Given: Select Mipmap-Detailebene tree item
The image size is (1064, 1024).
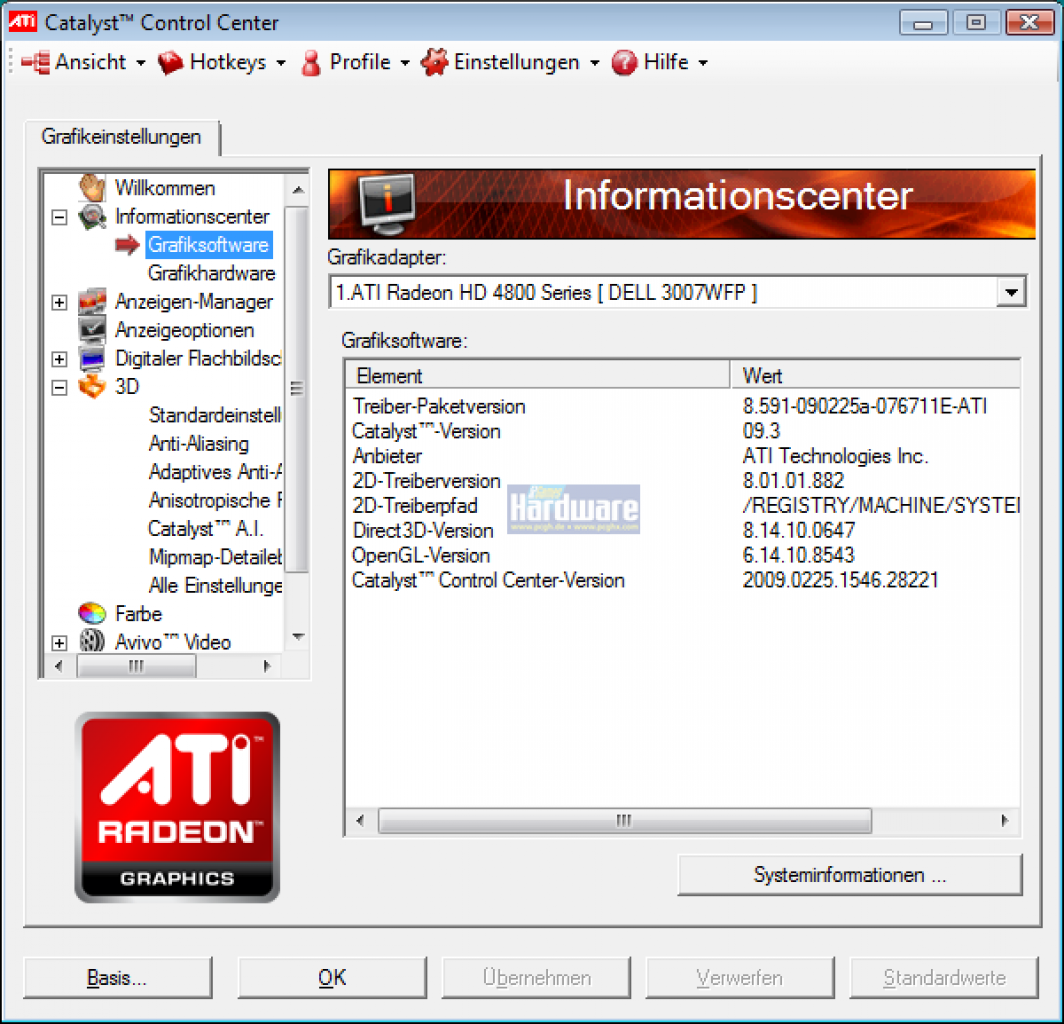Looking at the screenshot, I should (214, 557).
